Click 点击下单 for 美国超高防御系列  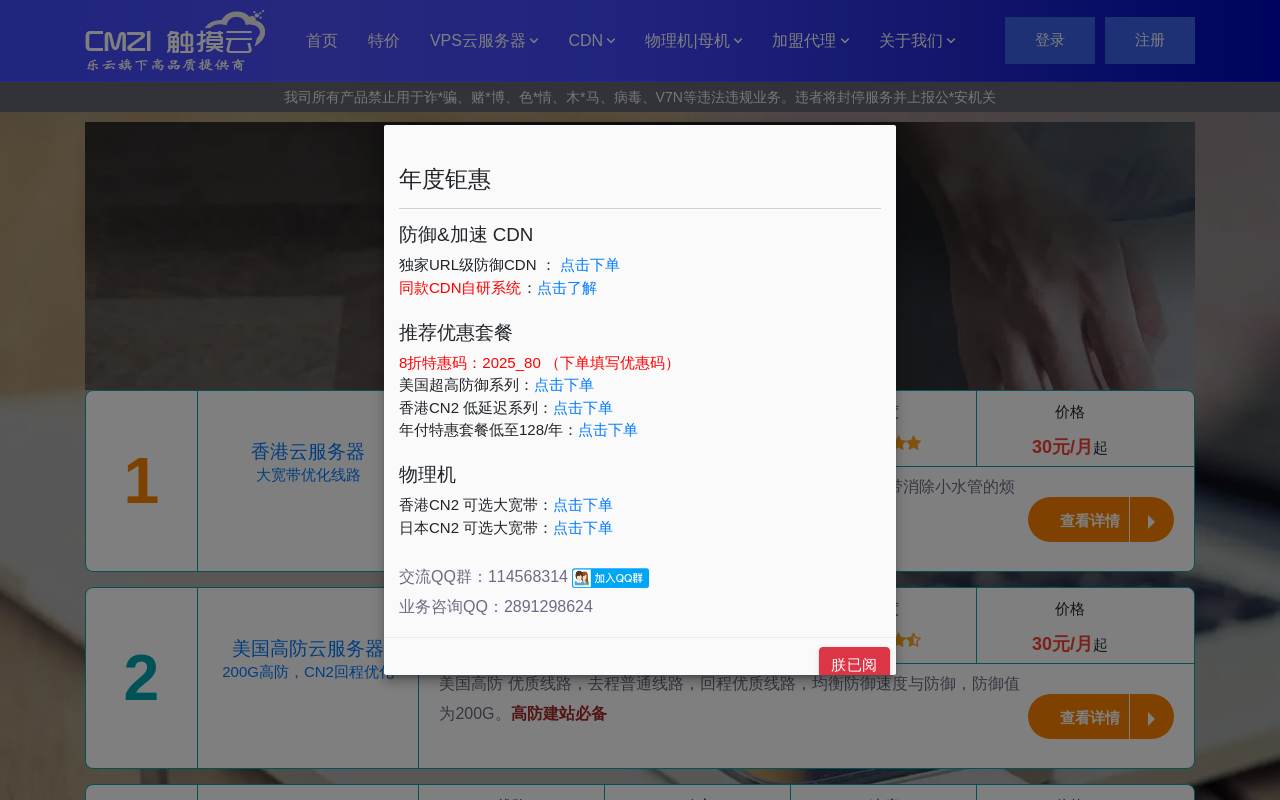click(x=564, y=385)
